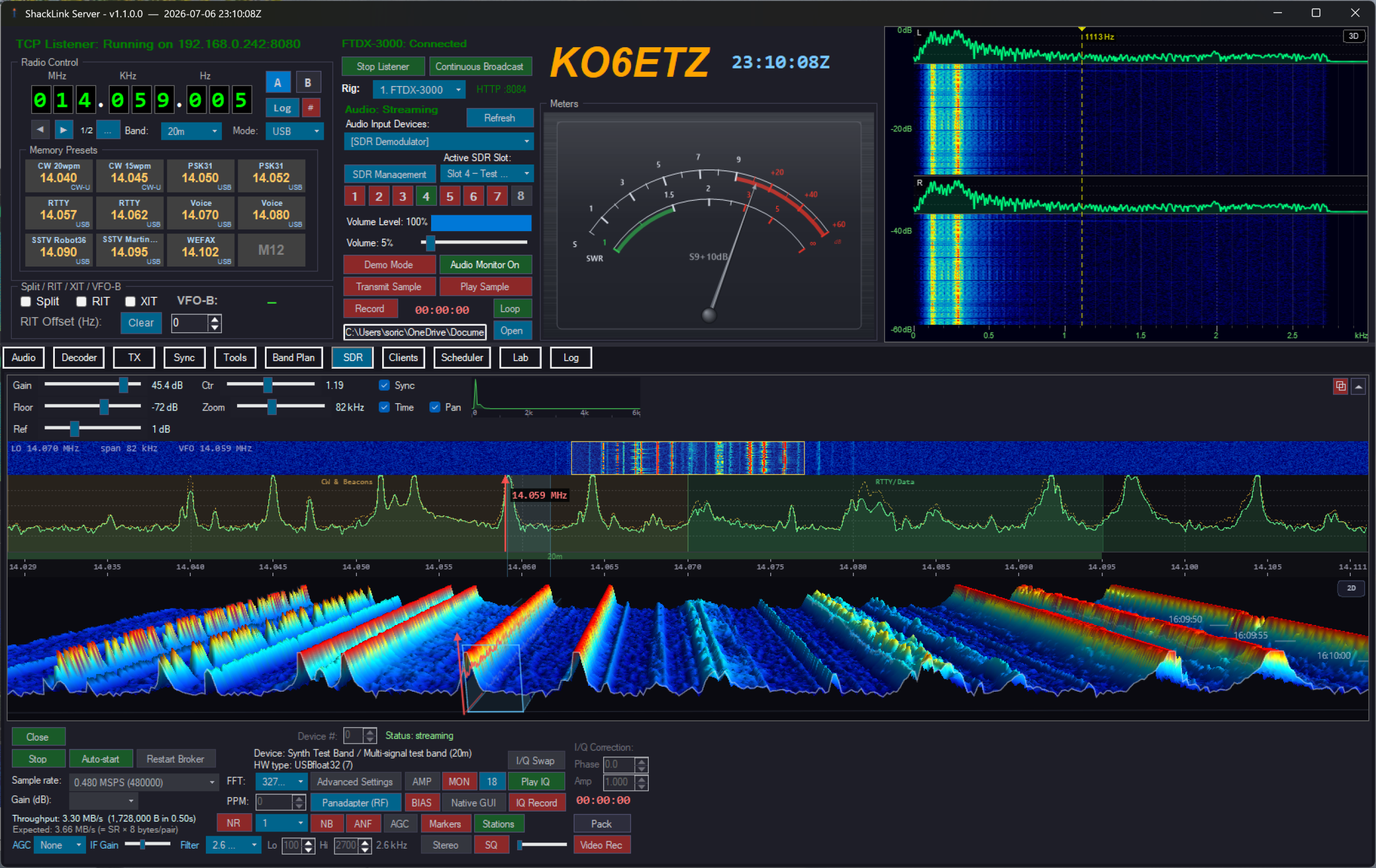Select SDR slot 7
The image size is (1376, 868).
(x=498, y=197)
